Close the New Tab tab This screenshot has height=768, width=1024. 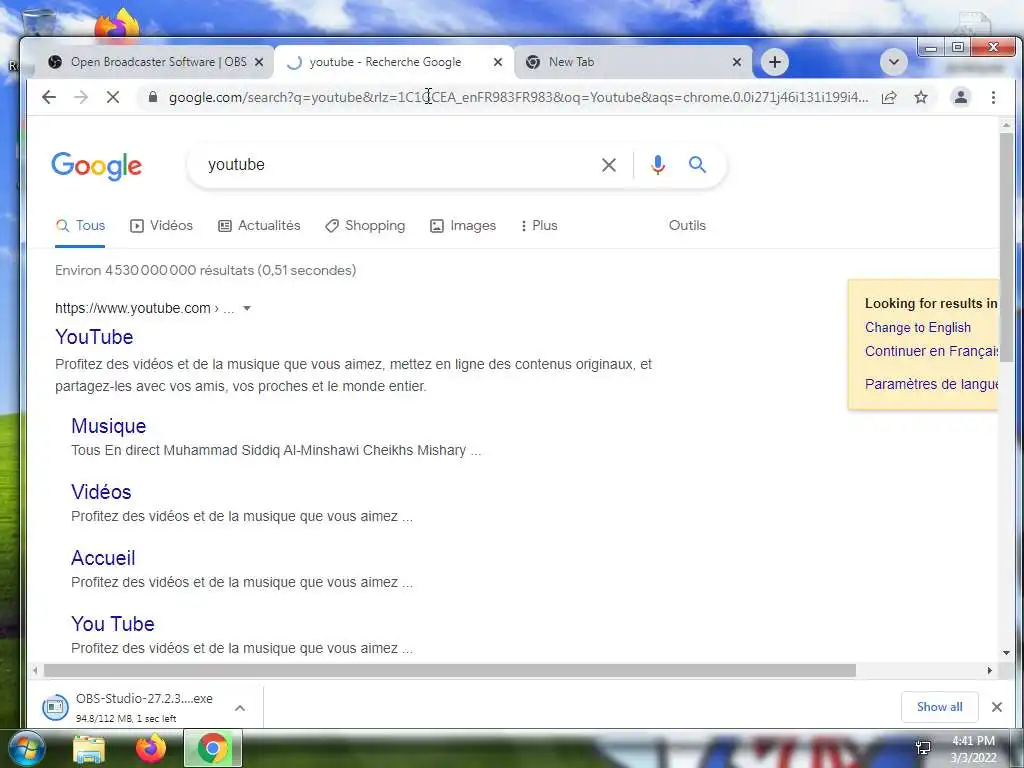click(x=737, y=62)
